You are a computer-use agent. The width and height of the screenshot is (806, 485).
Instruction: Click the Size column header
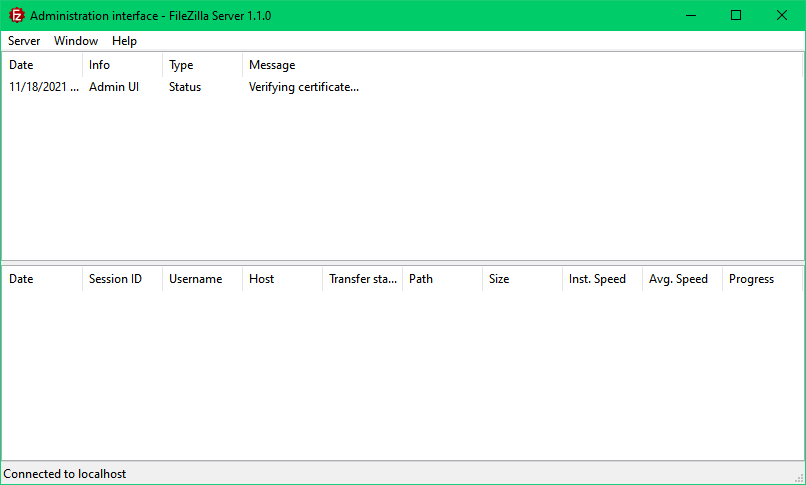(x=521, y=279)
